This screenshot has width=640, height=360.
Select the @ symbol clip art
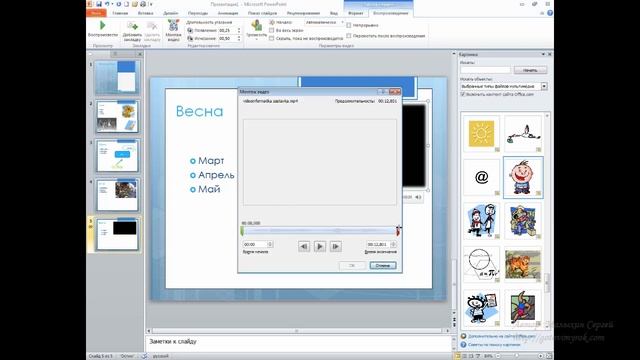point(481,177)
